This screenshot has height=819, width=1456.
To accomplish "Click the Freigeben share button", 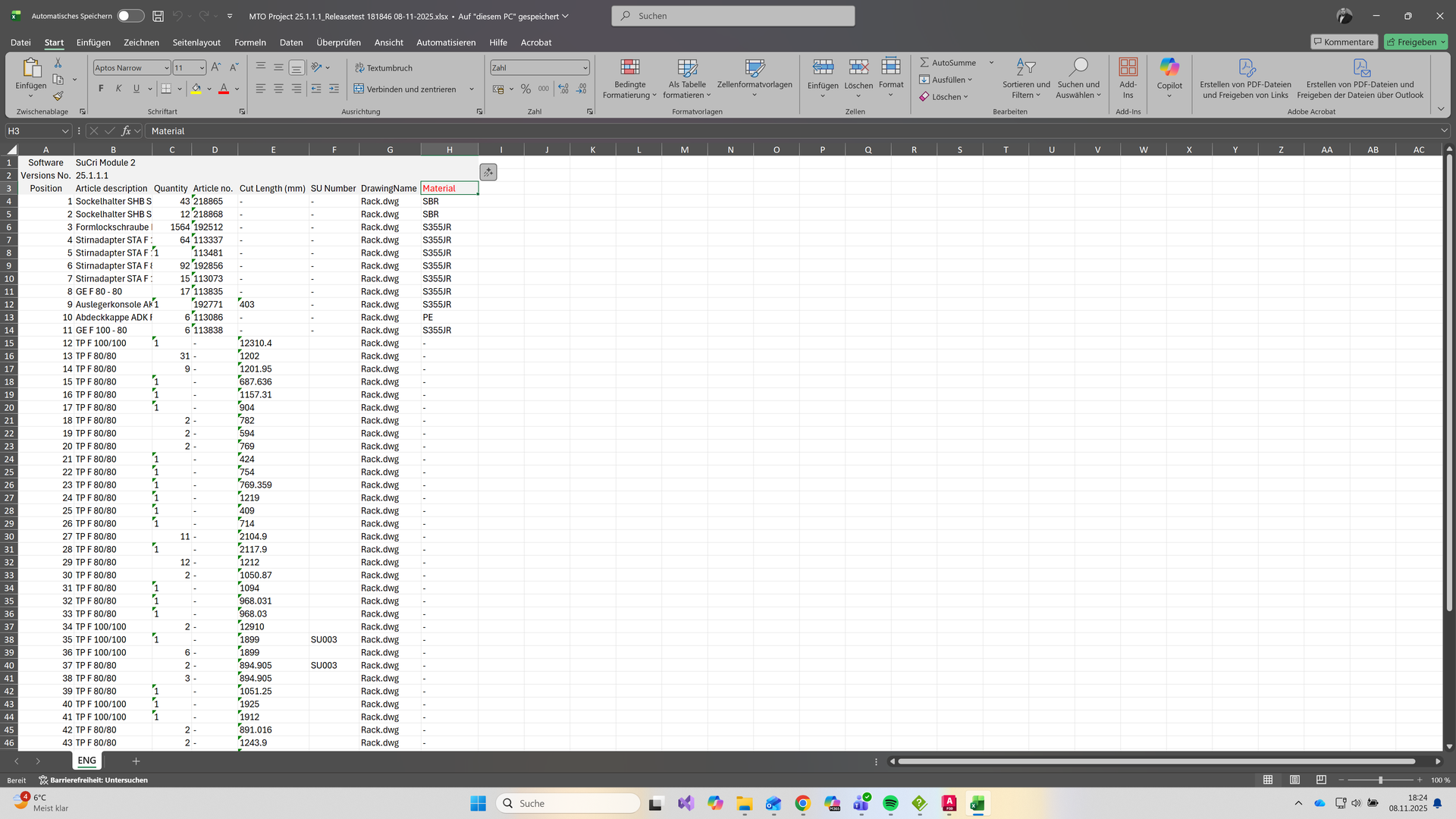I will click(x=1415, y=42).
